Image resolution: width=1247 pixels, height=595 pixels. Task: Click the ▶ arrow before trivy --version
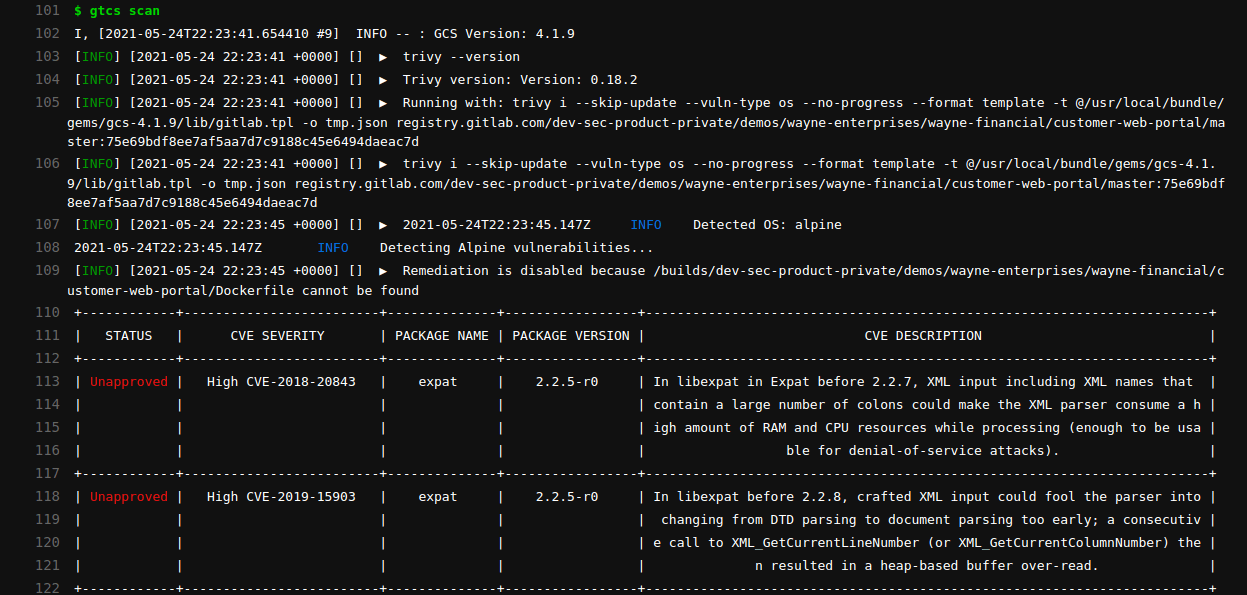[384, 56]
